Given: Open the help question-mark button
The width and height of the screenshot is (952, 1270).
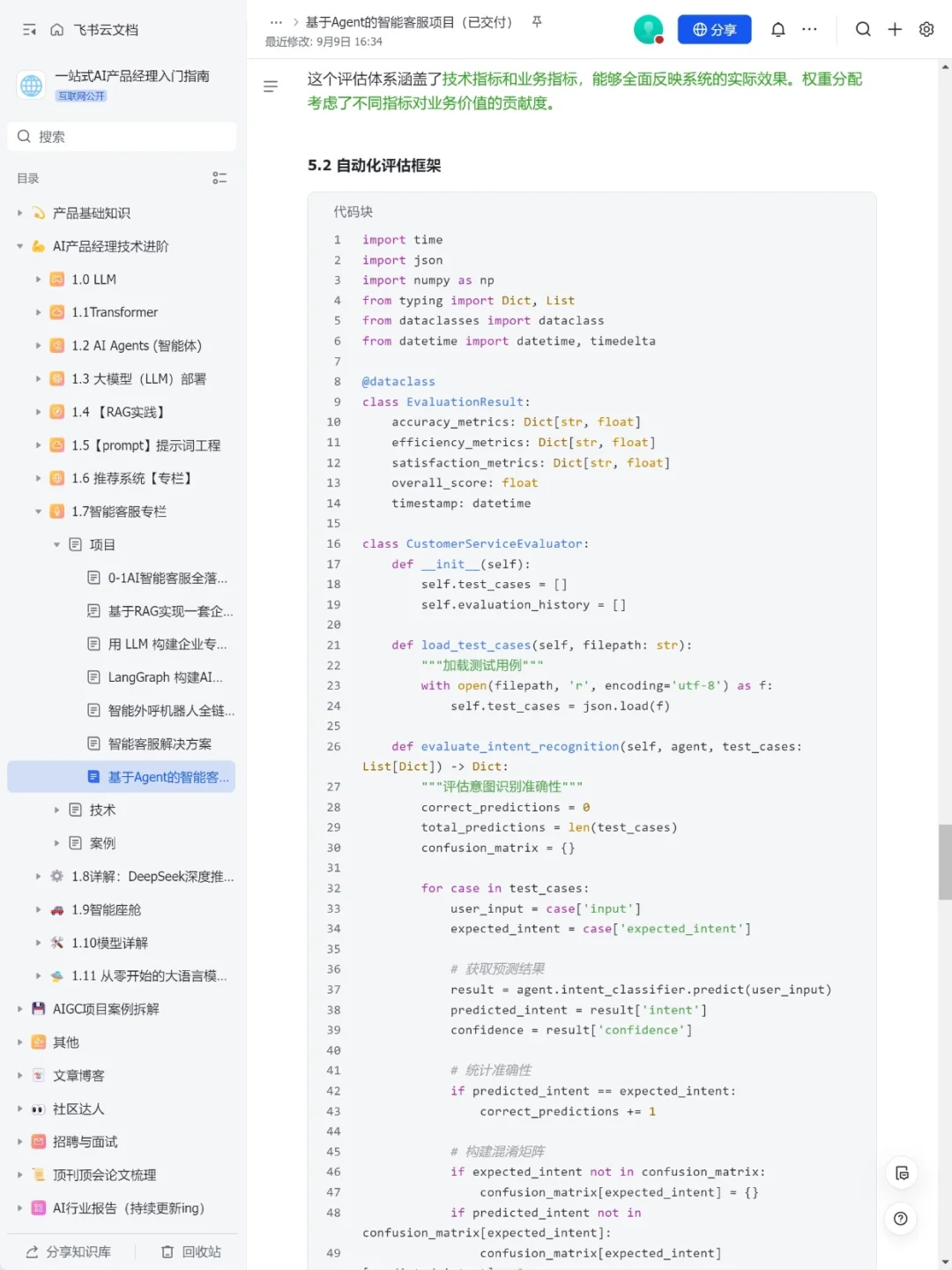Looking at the screenshot, I should 901,1219.
